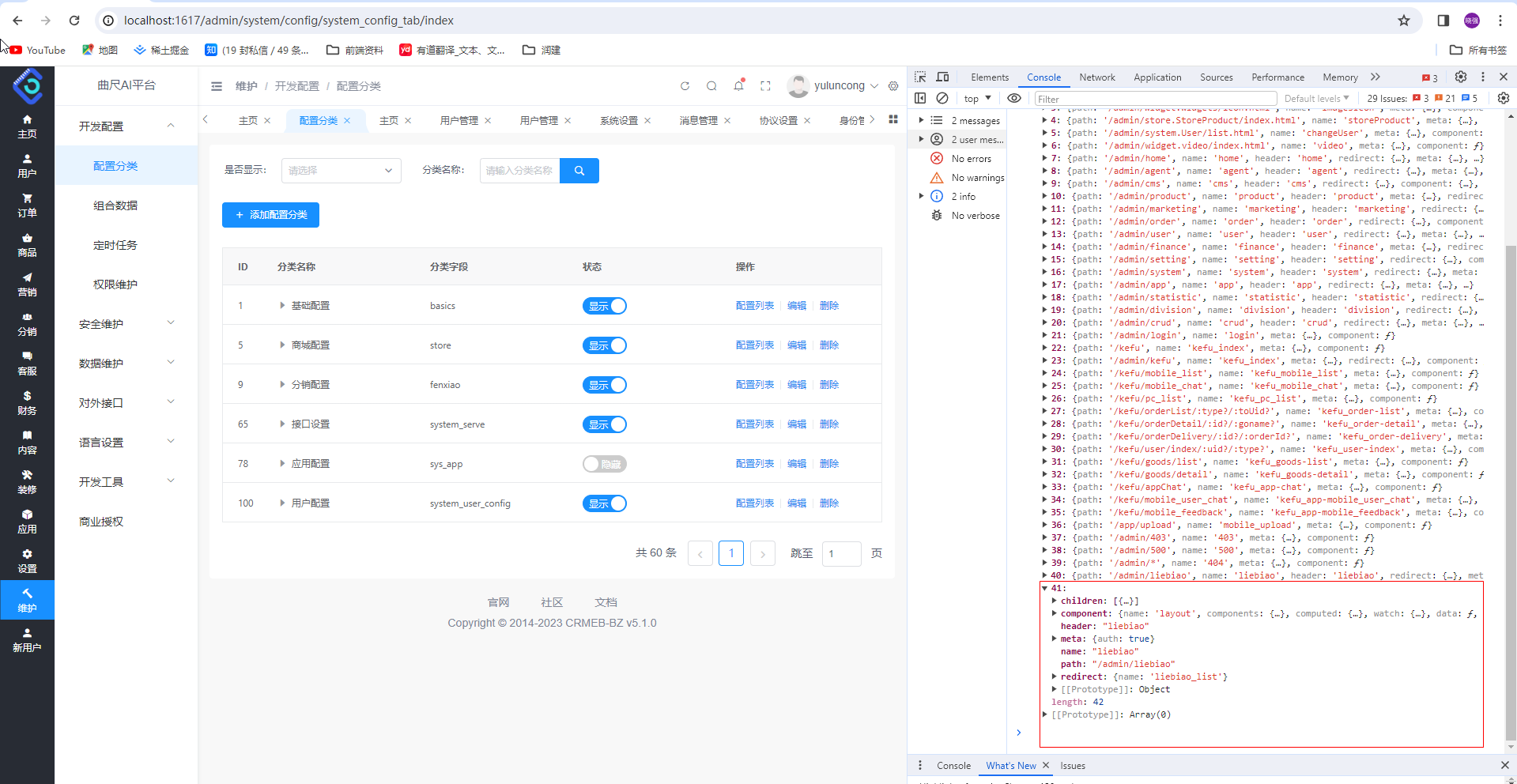
Task: Click the page refresh icon in admin header
Action: pos(685,86)
